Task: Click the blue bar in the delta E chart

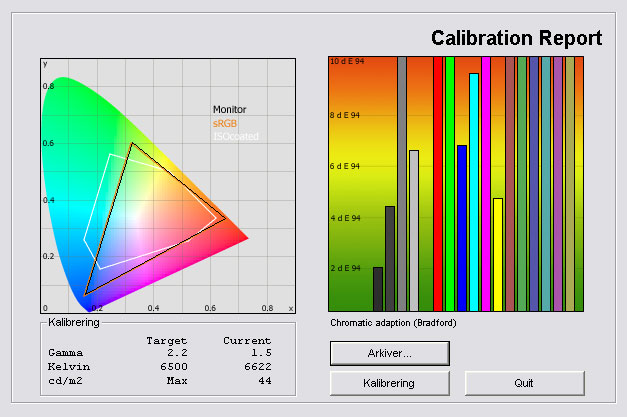Action: click(x=462, y=228)
